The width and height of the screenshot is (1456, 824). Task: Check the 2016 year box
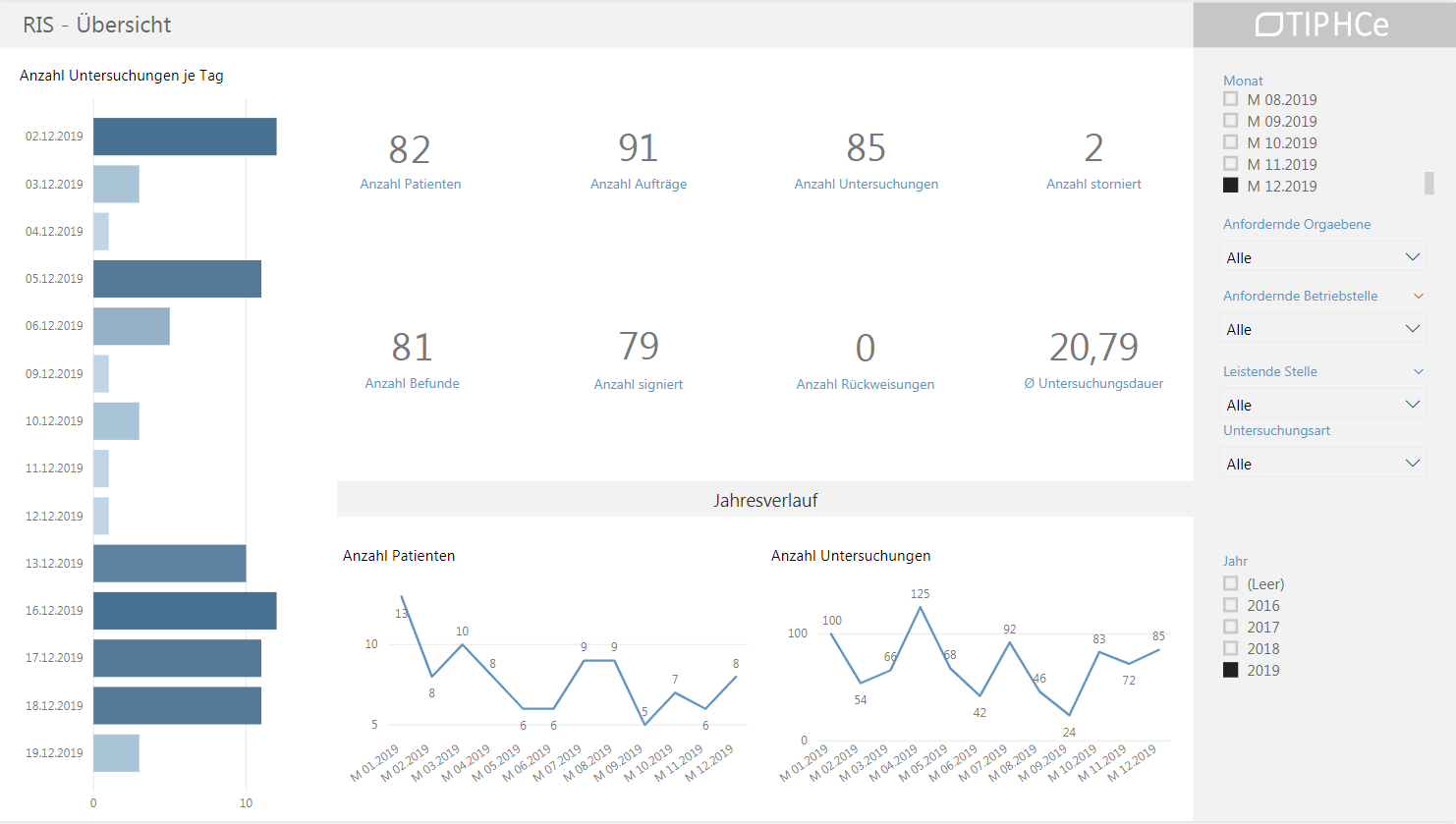tap(1230, 605)
